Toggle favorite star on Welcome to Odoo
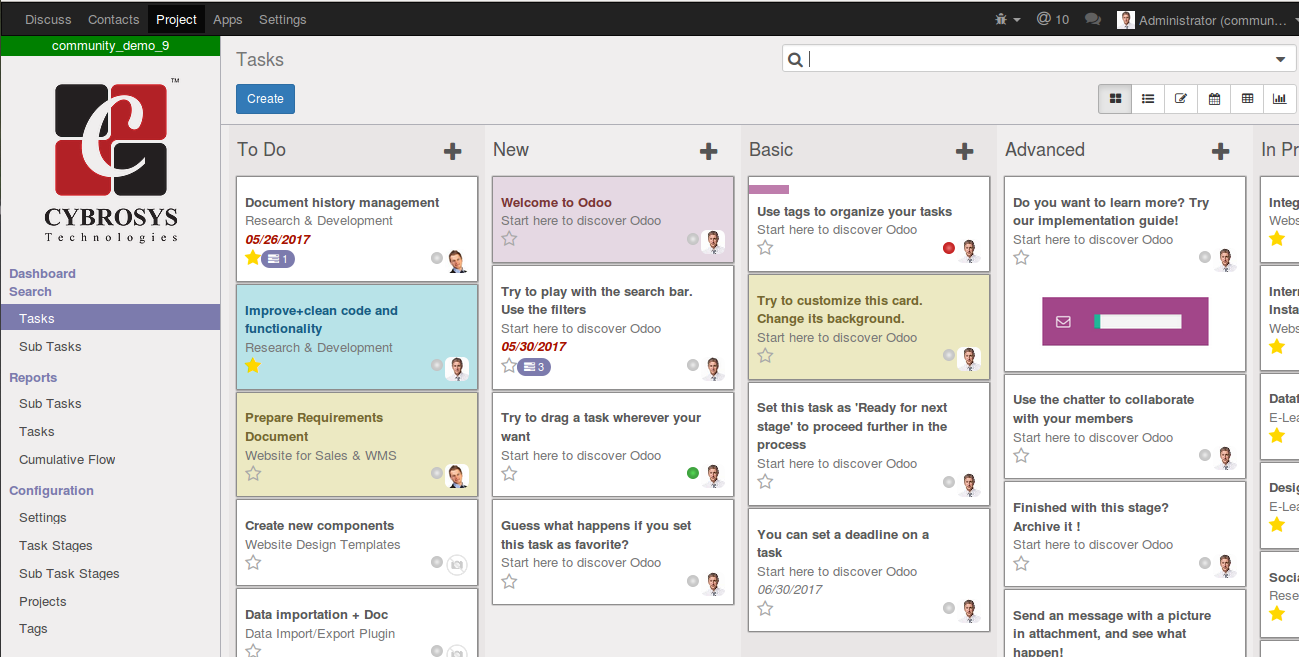1299x657 pixels. pos(509,239)
